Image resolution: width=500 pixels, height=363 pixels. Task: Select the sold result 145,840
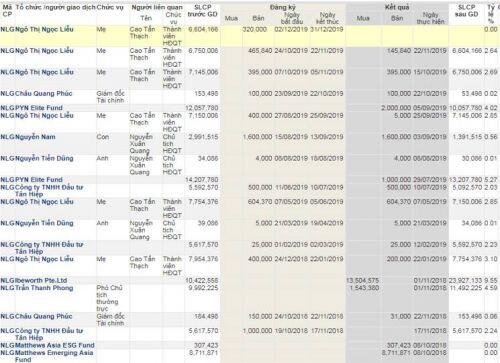399,50
